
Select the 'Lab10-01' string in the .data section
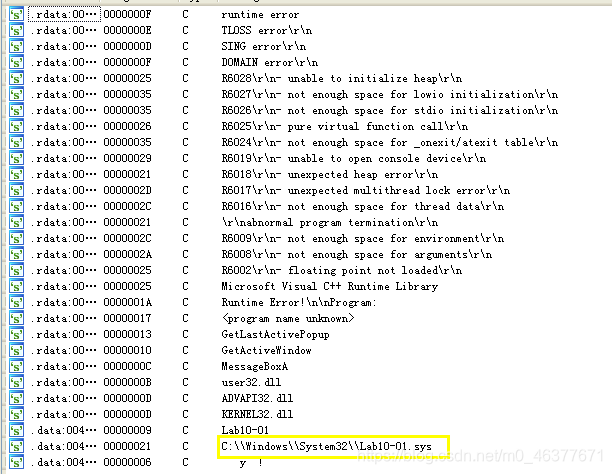(x=245, y=431)
